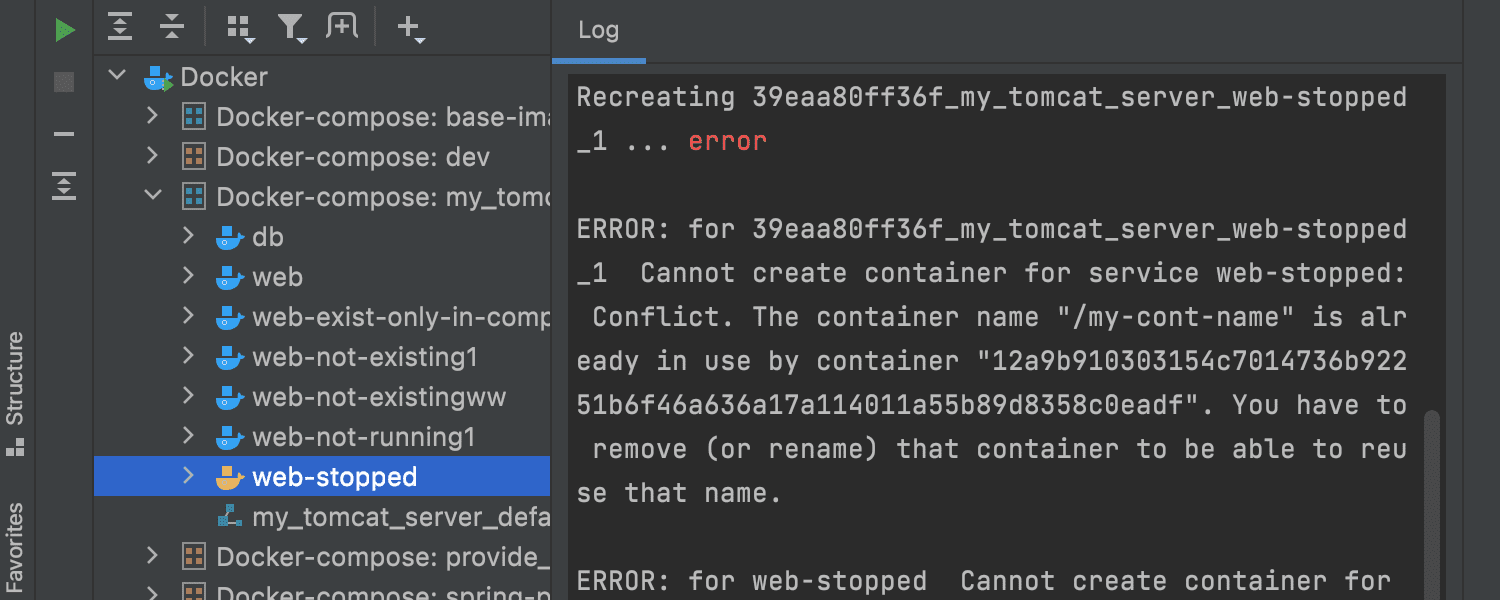Click the Docker whale icon beside web
The image size is (1500, 600).
(230, 277)
